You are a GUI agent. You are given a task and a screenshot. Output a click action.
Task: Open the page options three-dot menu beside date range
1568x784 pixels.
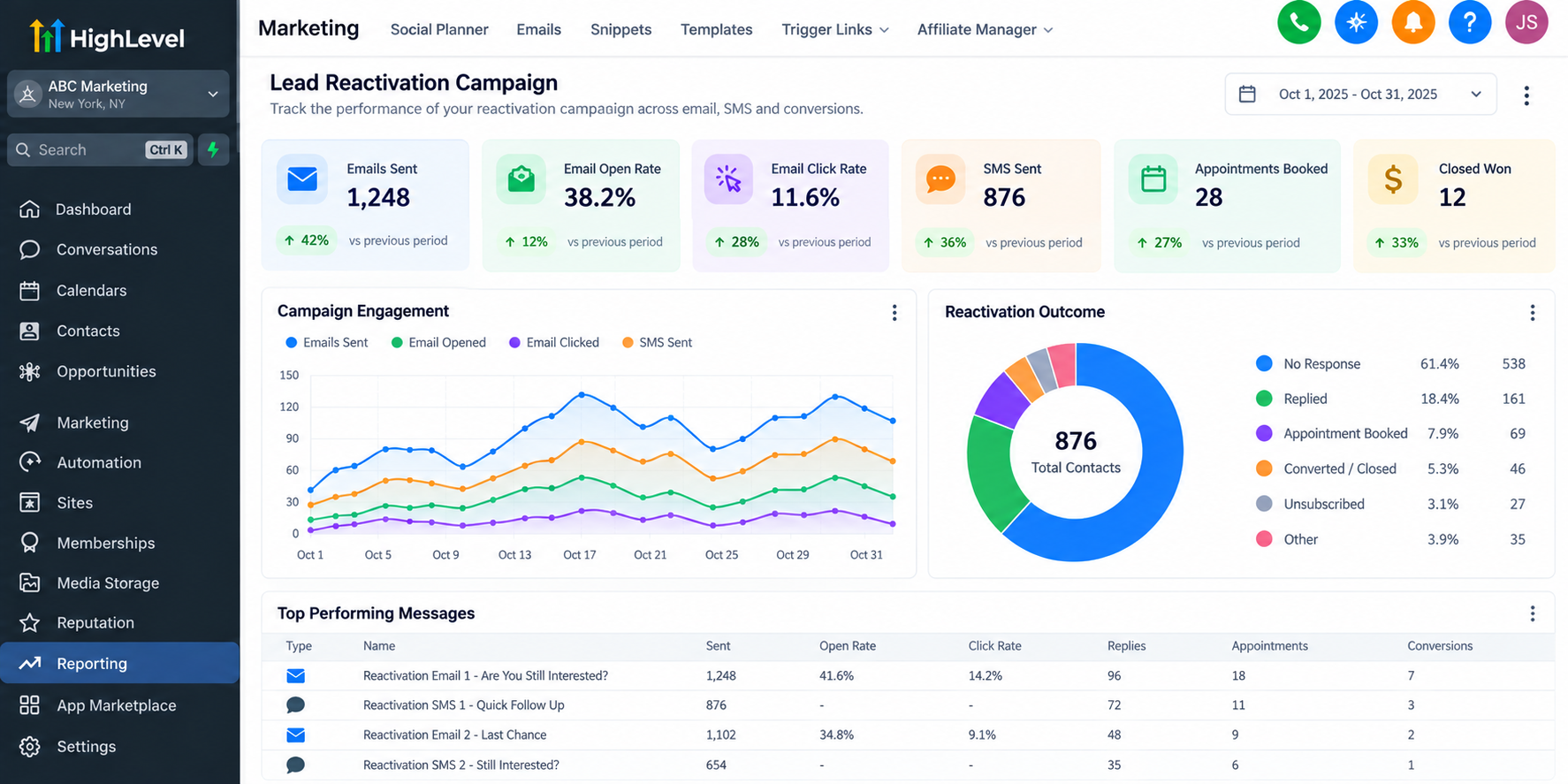pos(1526,95)
